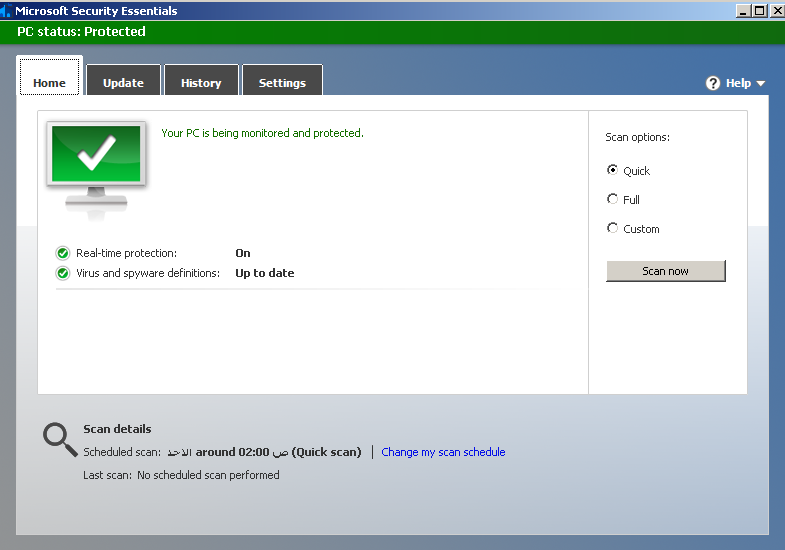
Task: Choose the Custom scan radio button
Action: tap(613, 228)
